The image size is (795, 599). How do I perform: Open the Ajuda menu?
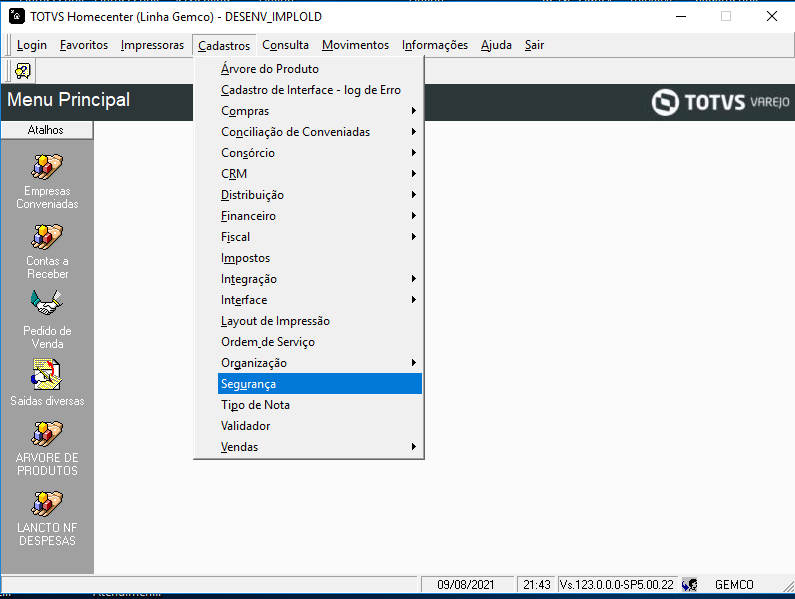[x=496, y=45]
